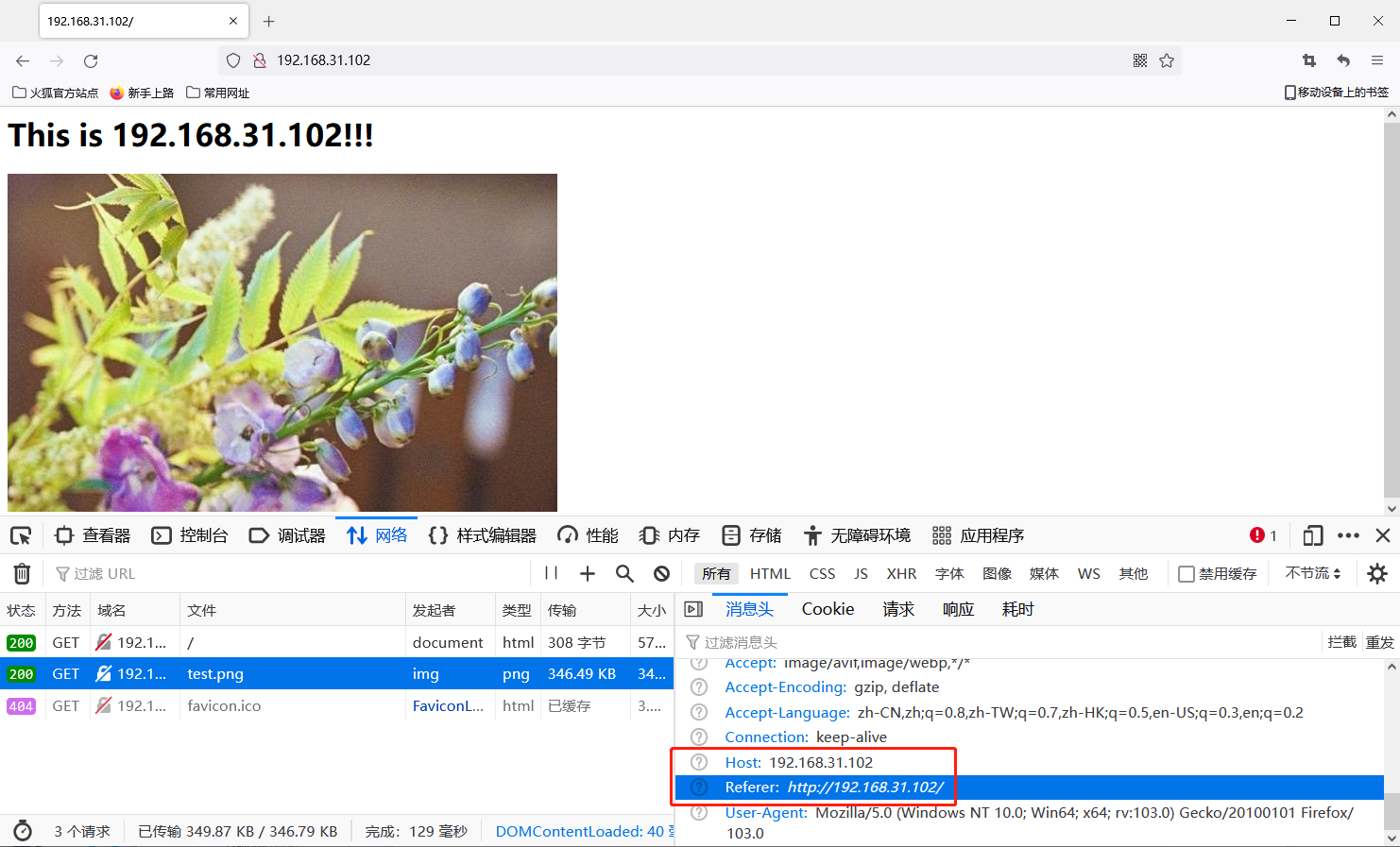Switch to the Cookie tab in request details
The height and width of the screenshot is (847, 1400).
pos(827,609)
